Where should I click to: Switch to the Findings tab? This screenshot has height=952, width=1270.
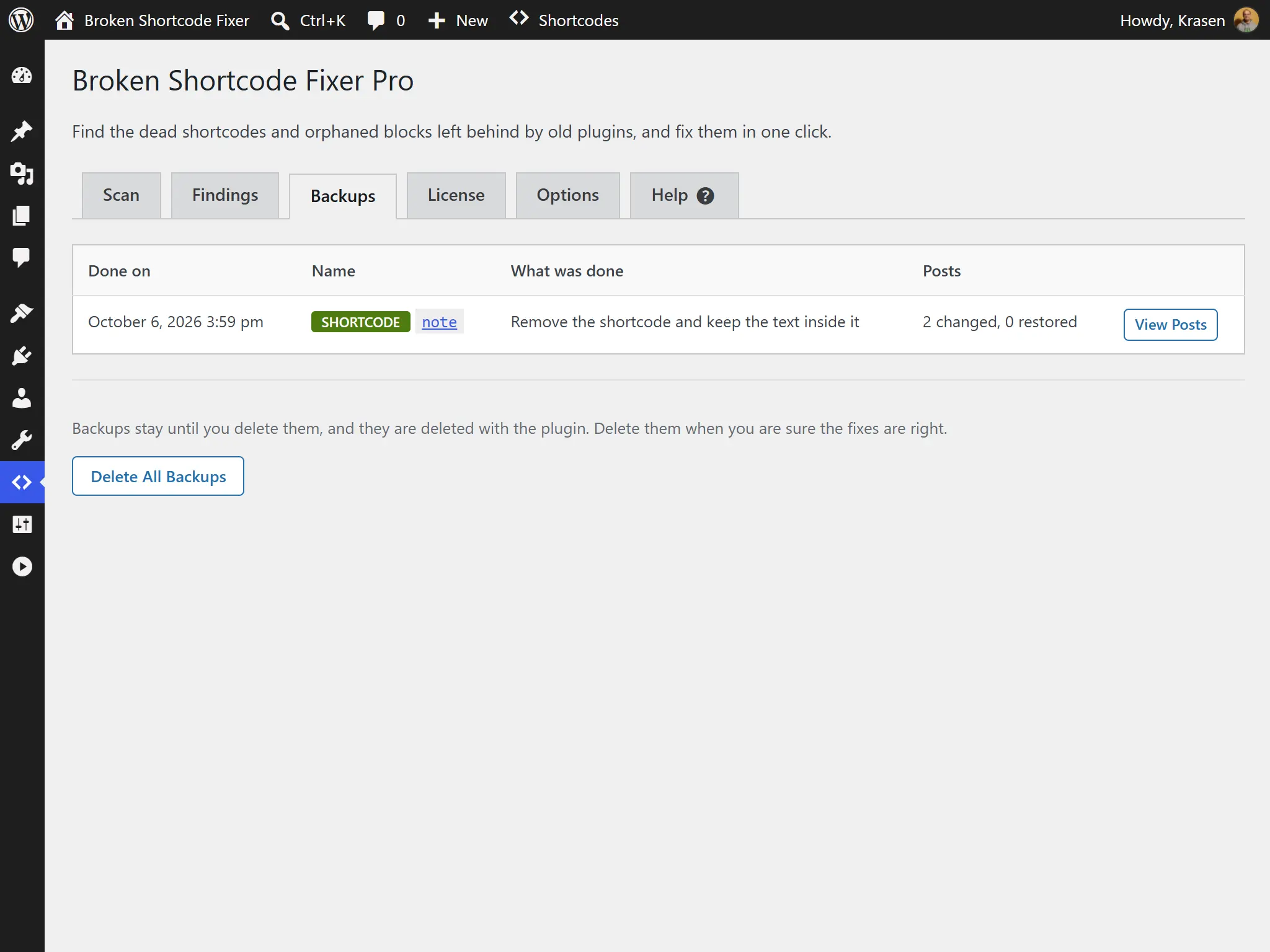225,195
